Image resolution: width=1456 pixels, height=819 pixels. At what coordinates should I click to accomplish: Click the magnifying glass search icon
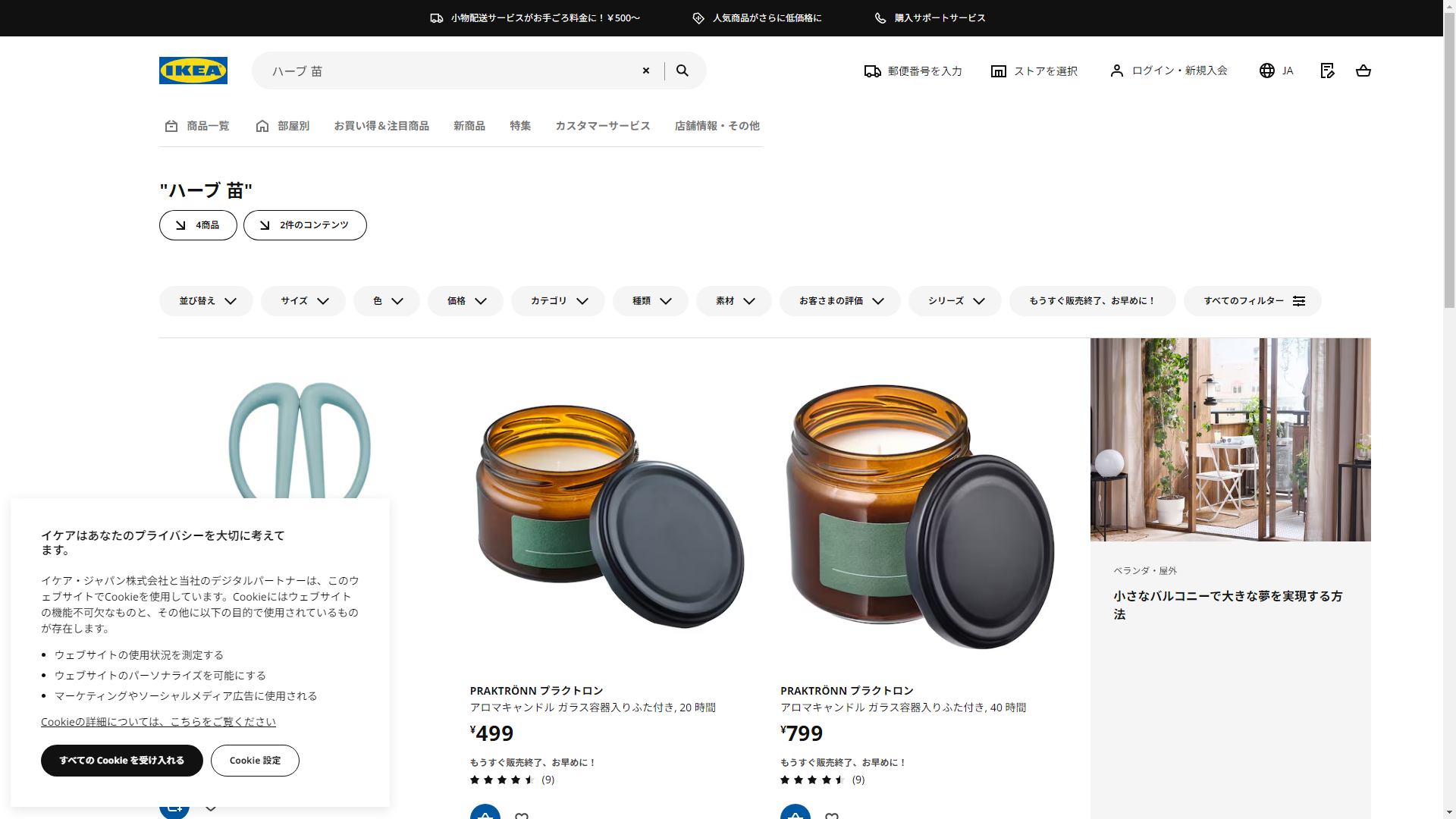[x=682, y=71]
